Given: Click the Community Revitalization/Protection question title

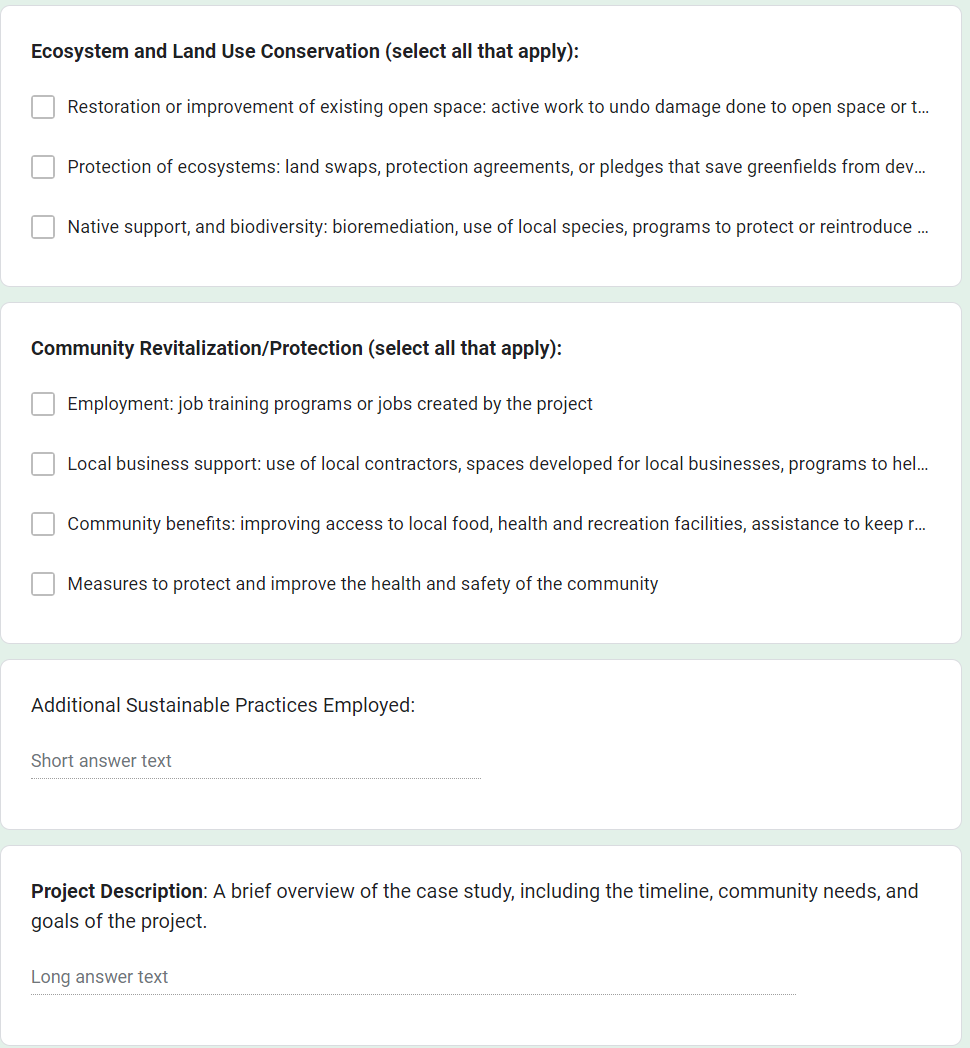Looking at the screenshot, I should pyautogui.click(x=296, y=348).
